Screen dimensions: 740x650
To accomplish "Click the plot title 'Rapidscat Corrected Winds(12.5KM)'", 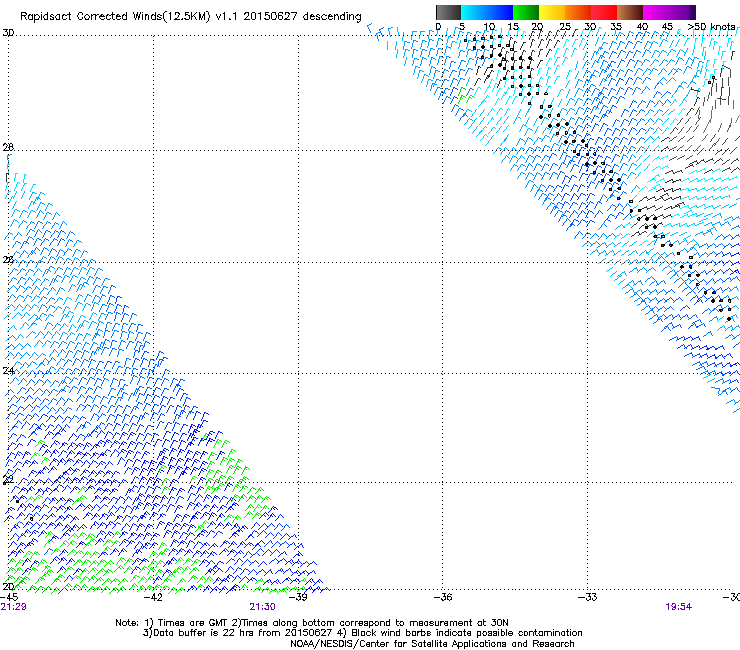I will pos(115,17).
